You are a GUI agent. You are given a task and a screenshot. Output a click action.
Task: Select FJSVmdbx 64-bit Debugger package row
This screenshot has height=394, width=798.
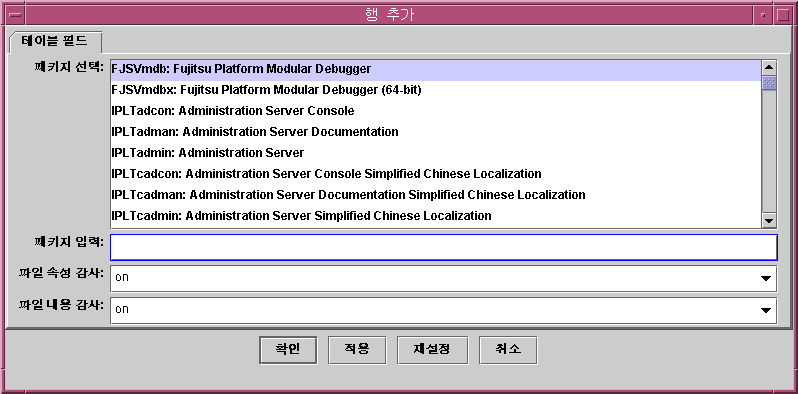tap(436, 90)
